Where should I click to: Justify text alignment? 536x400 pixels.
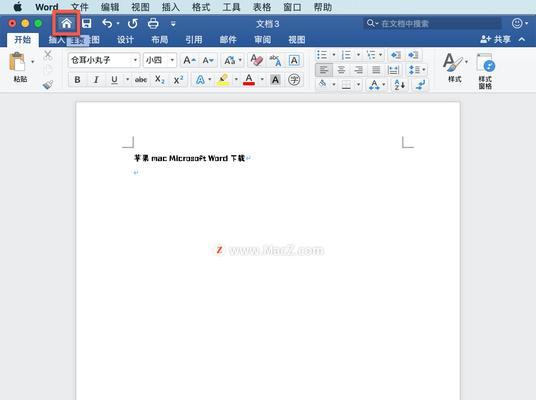(x=376, y=70)
